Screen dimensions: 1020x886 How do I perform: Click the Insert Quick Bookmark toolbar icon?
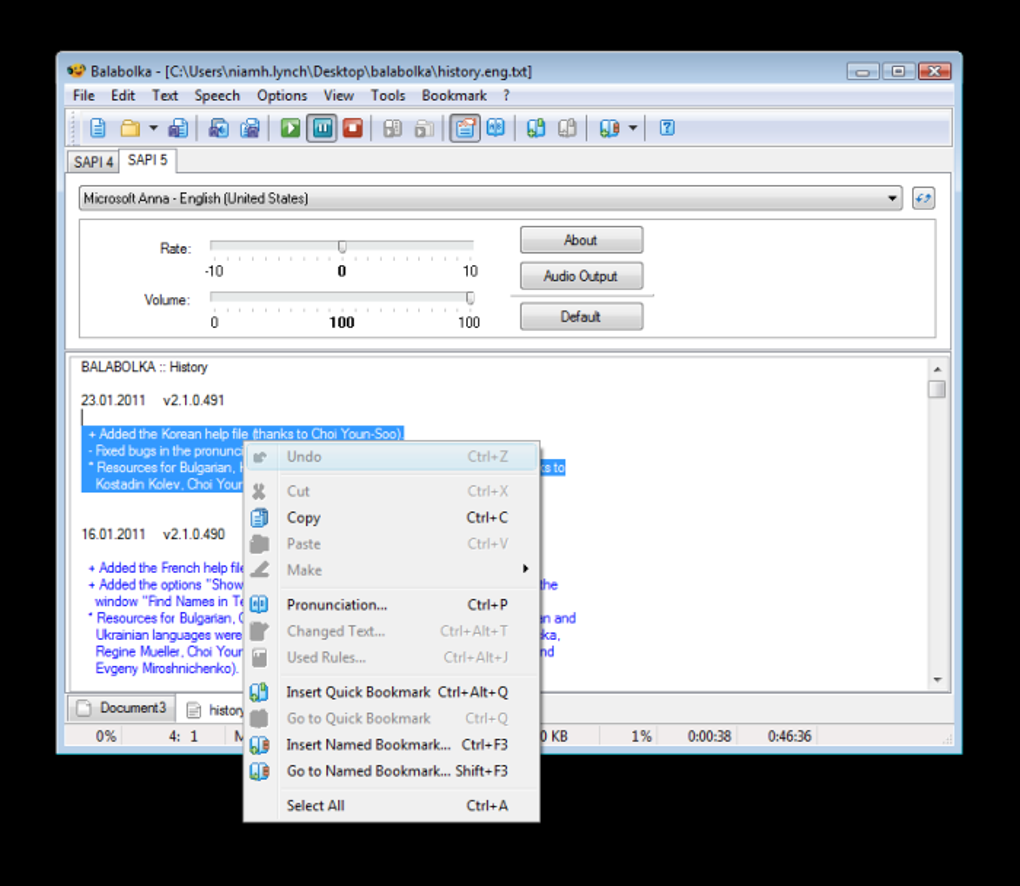[536, 128]
